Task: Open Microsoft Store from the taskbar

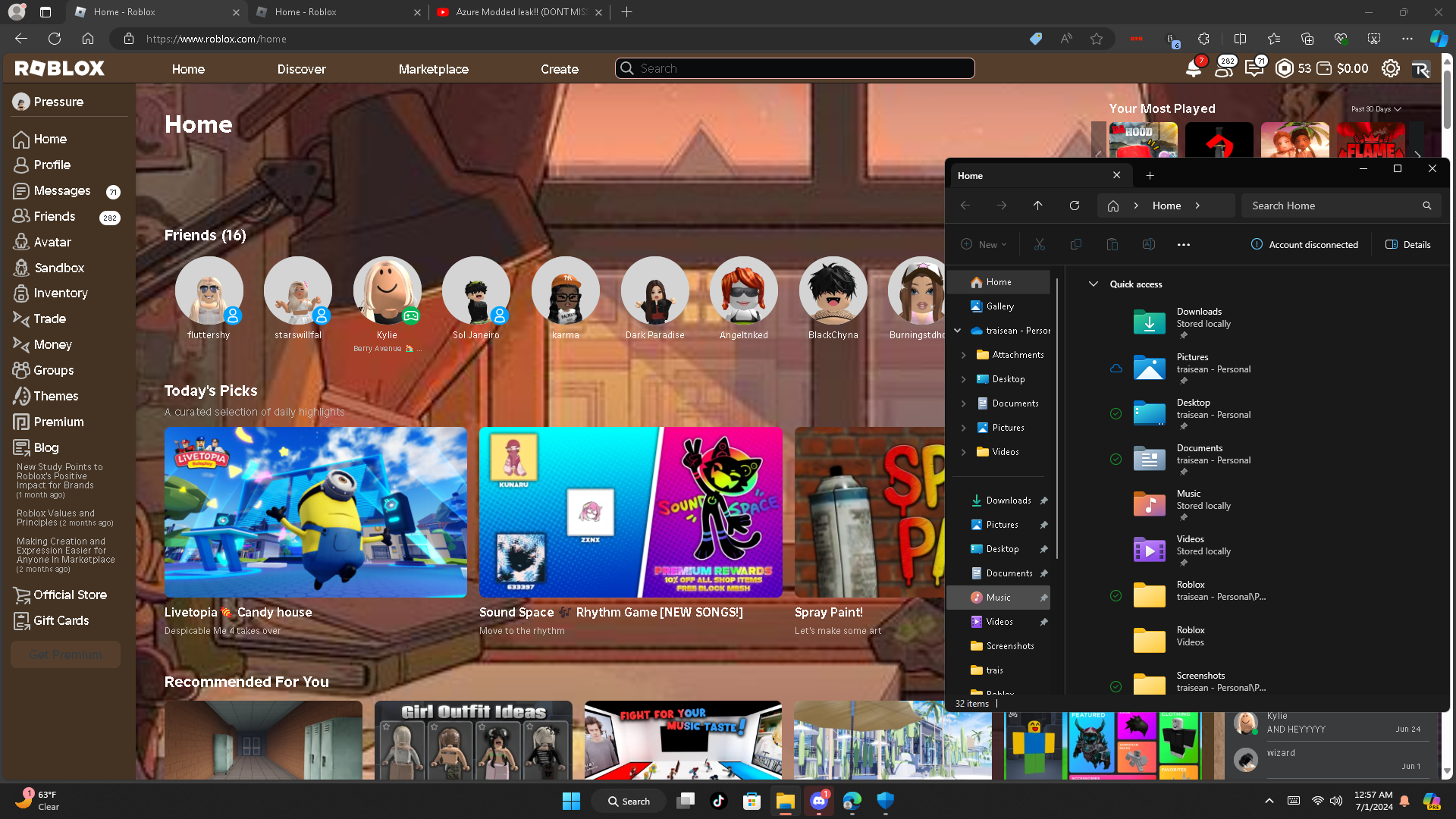Action: [752, 801]
